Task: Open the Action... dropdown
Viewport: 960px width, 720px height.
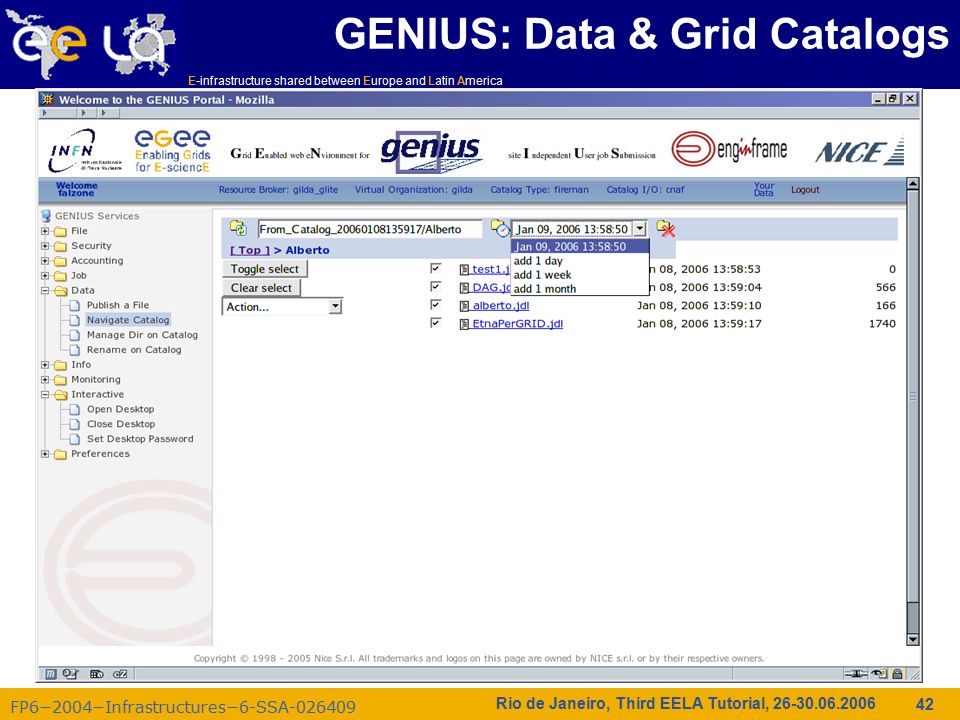Action: (282, 307)
